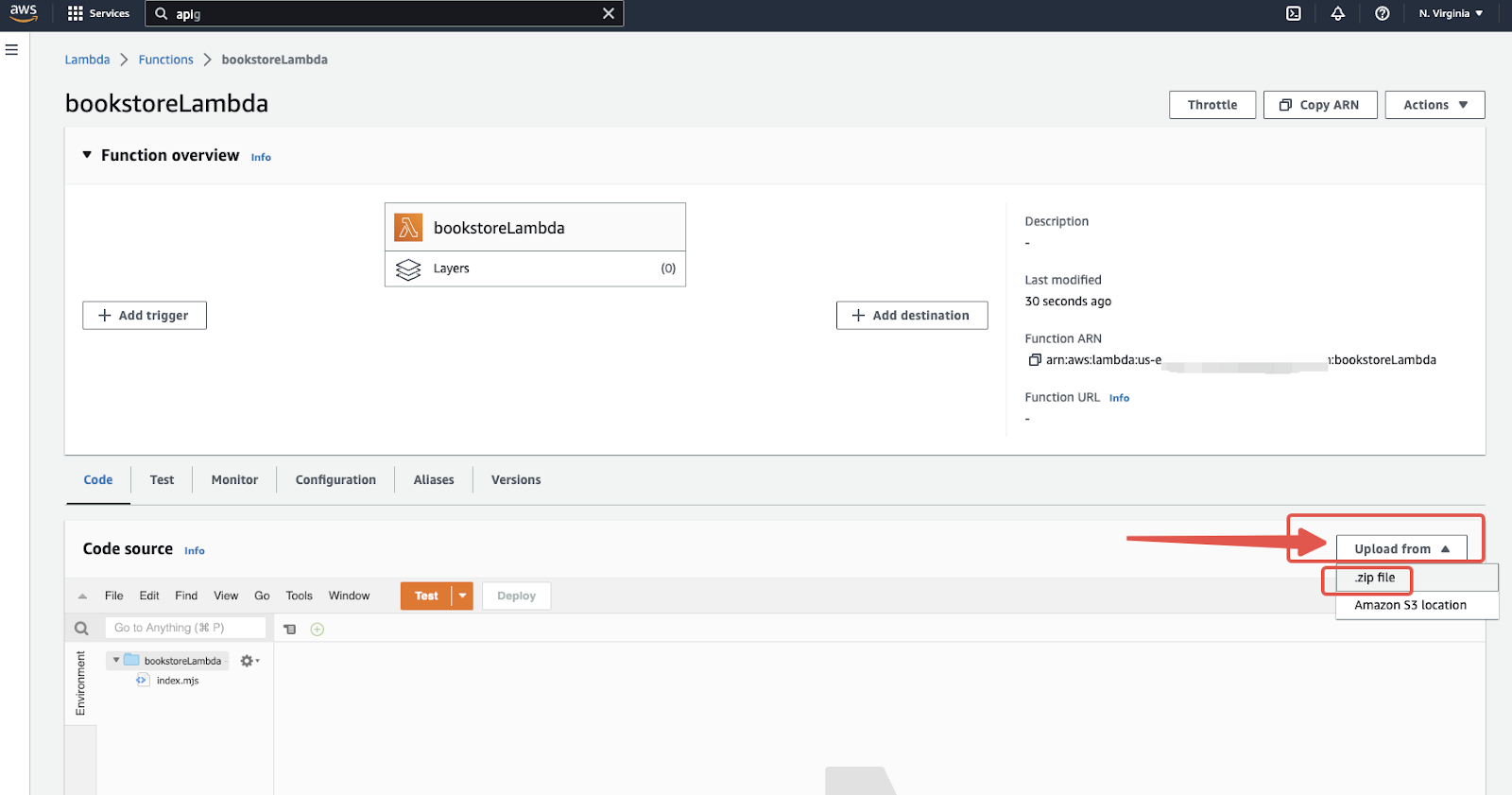1512x795 pixels.
Task: Switch to the Test tab
Action: pos(162,480)
